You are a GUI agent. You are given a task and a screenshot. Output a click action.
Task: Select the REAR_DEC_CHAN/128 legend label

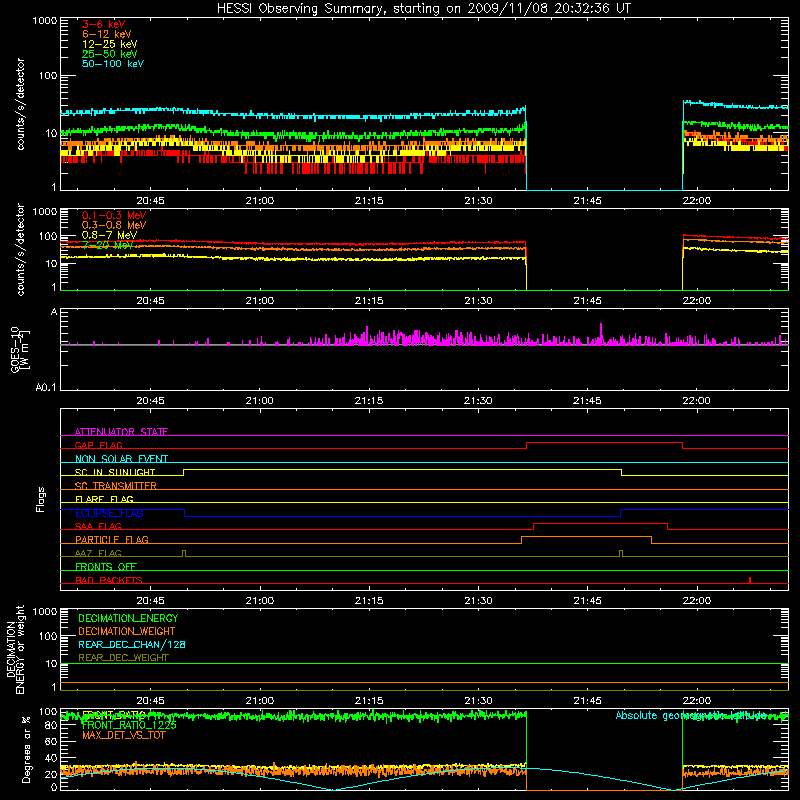[x=132, y=644]
